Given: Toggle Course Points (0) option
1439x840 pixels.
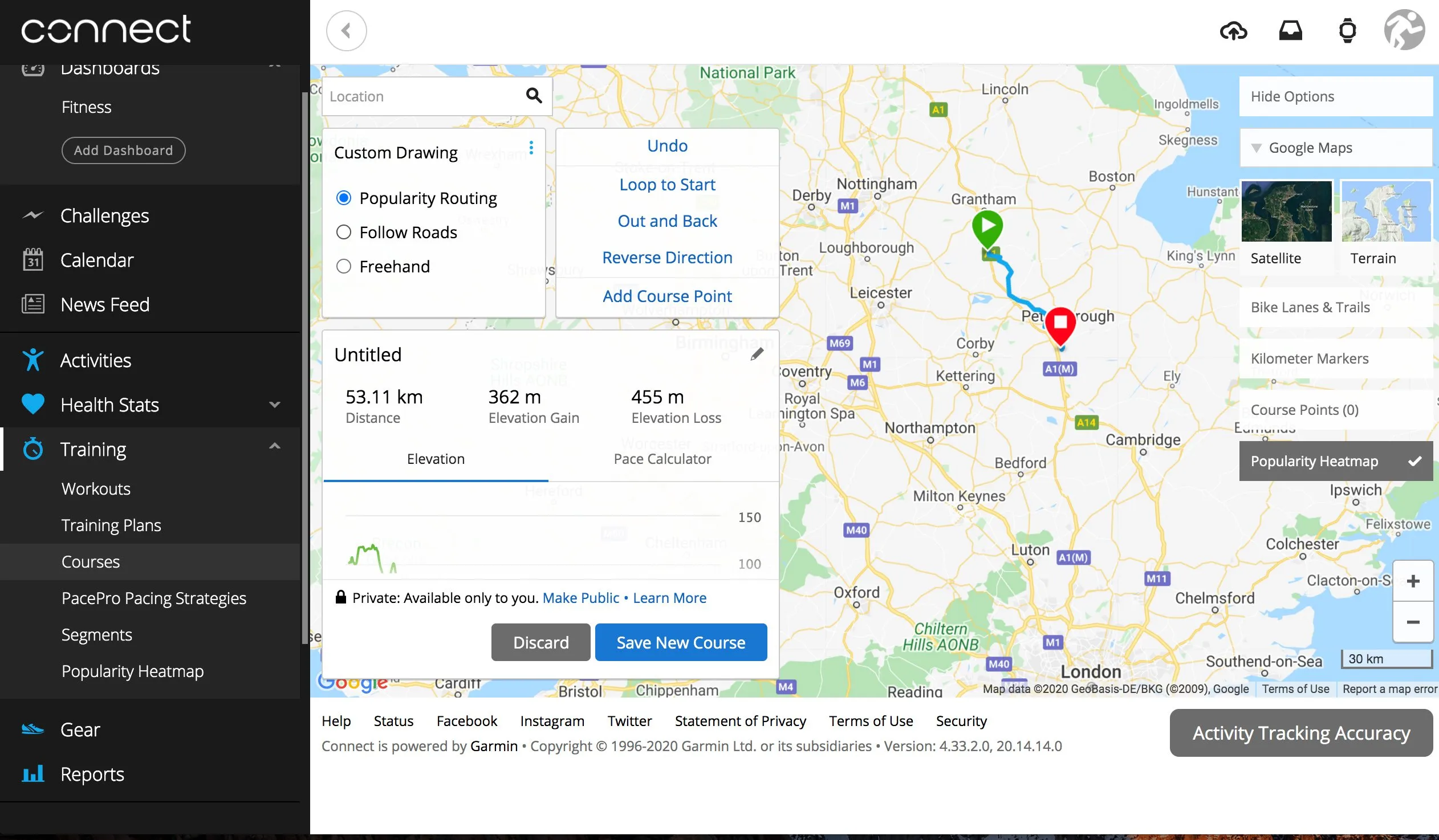Looking at the screenshot, I should tap(1336, 410).
